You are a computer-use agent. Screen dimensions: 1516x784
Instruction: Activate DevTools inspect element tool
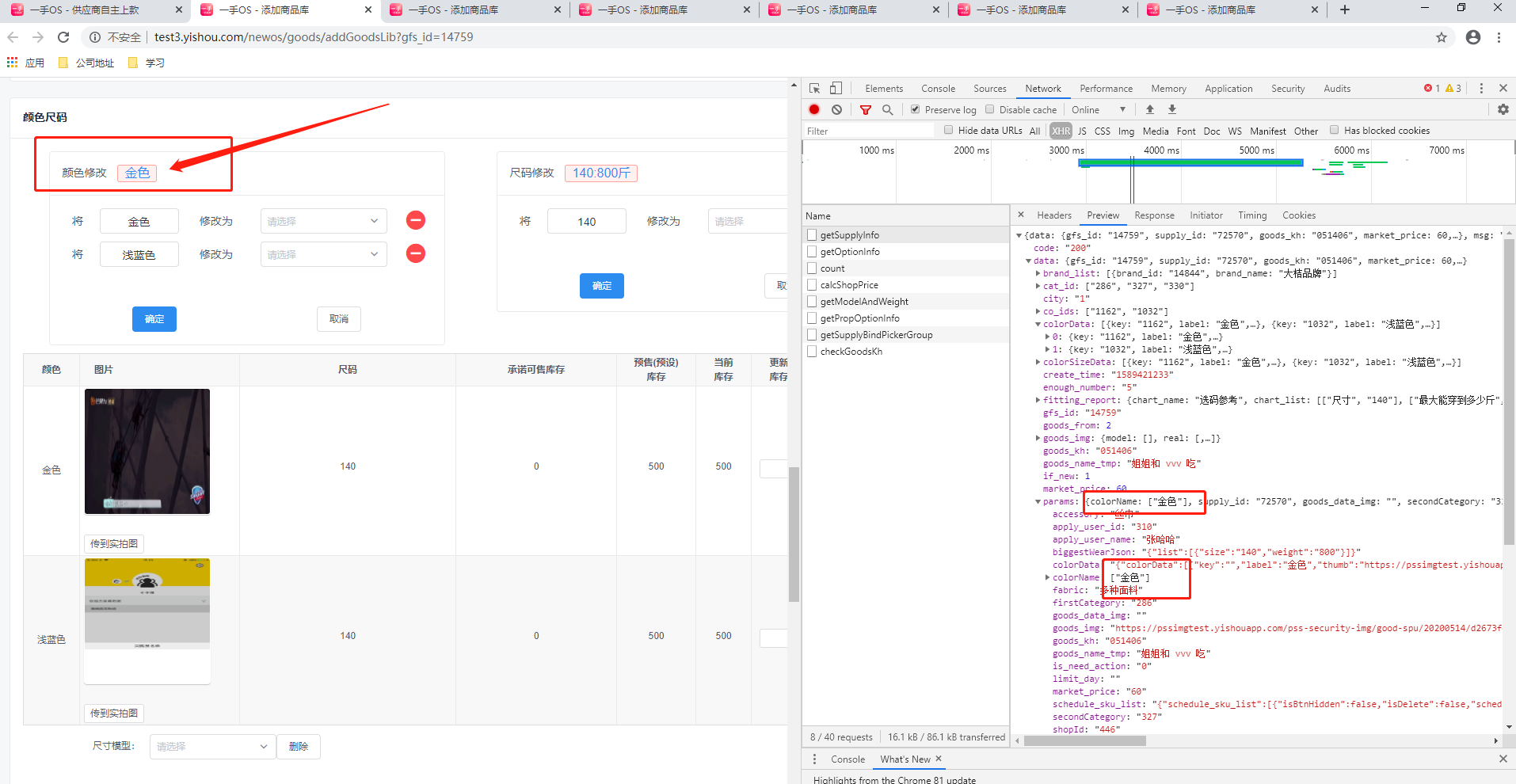814,89
